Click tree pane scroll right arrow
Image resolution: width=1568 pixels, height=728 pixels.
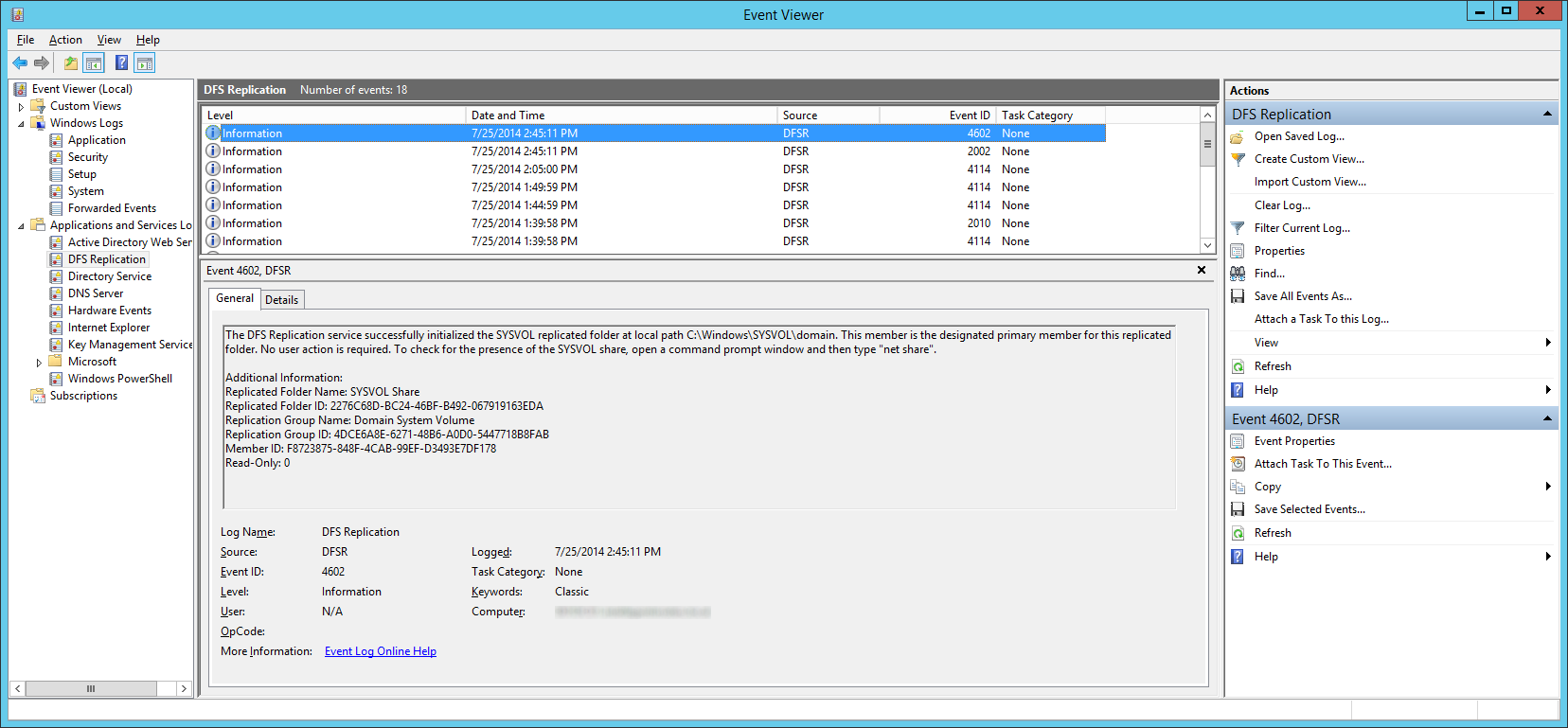click(184, 688)
